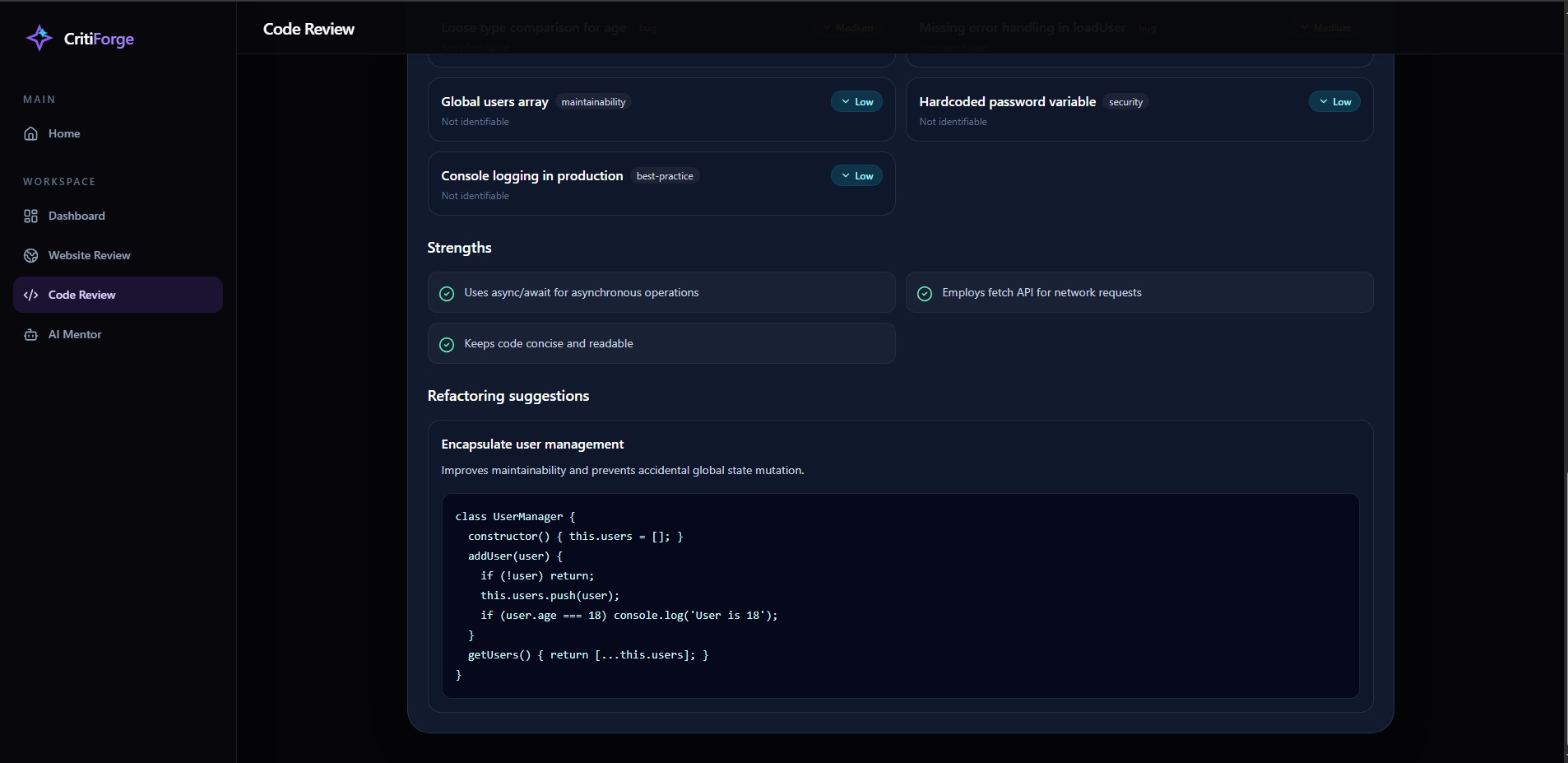This screenshot has width=1568, height=763.
Task: Select the Global users array issue card
Action: (x=661, y=109)
